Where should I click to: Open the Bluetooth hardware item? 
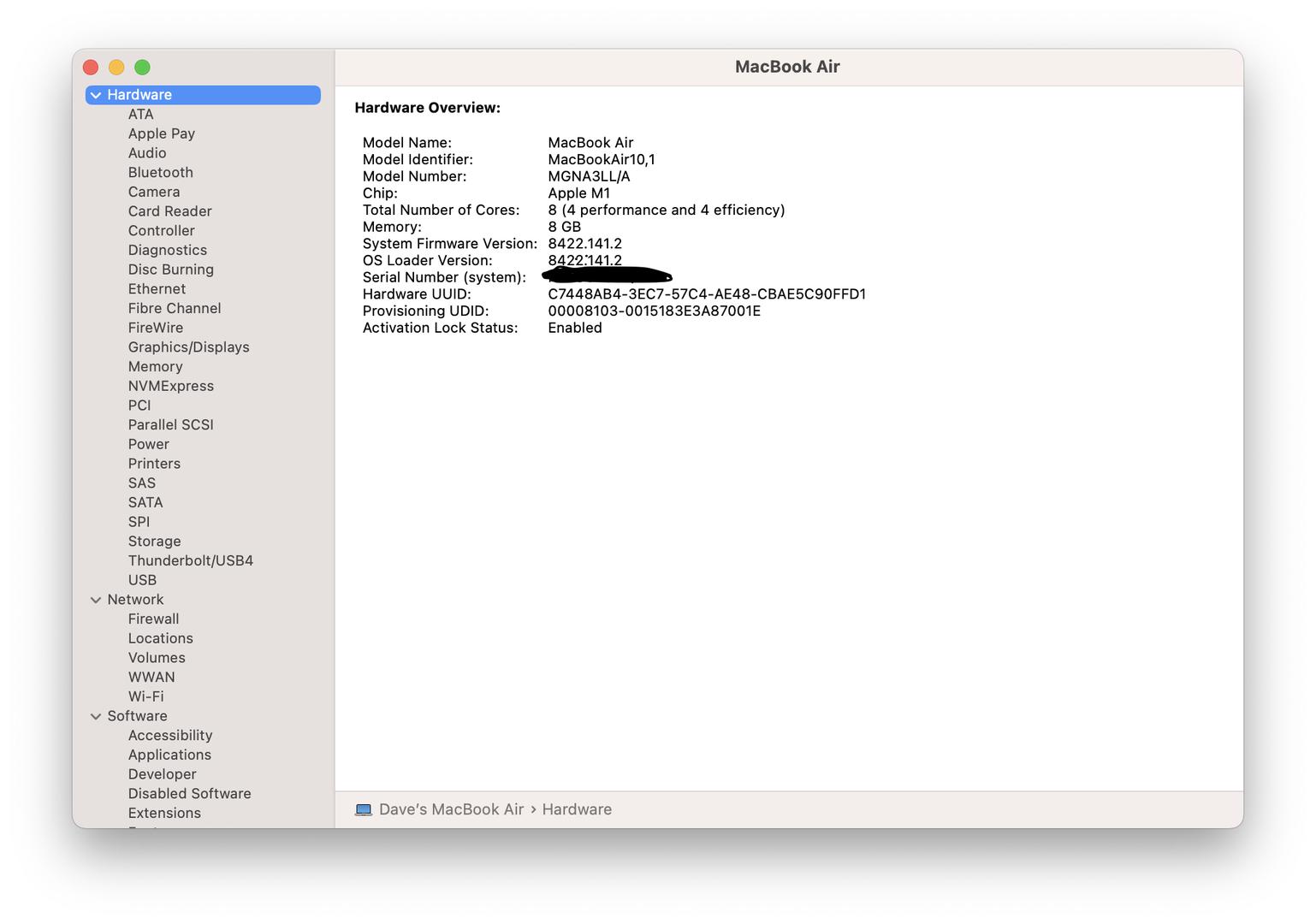click(161, 173)
